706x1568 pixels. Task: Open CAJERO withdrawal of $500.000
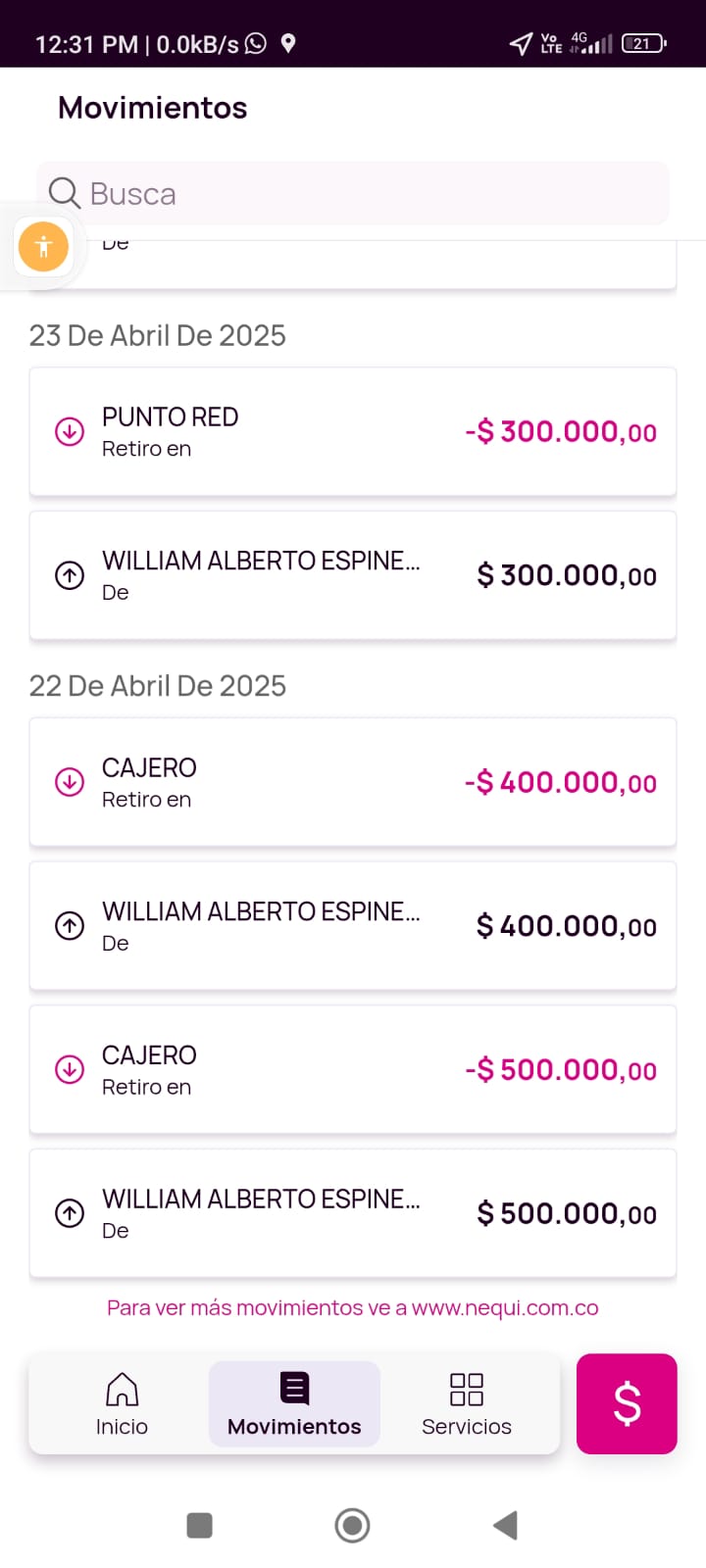[353, 1069]
